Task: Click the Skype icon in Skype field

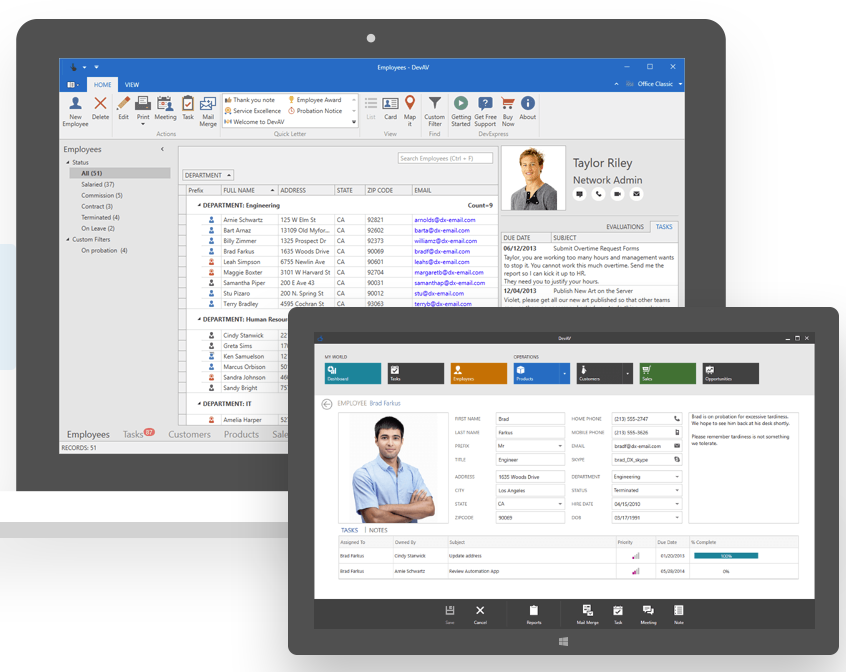Action: [x=677, y=460]
